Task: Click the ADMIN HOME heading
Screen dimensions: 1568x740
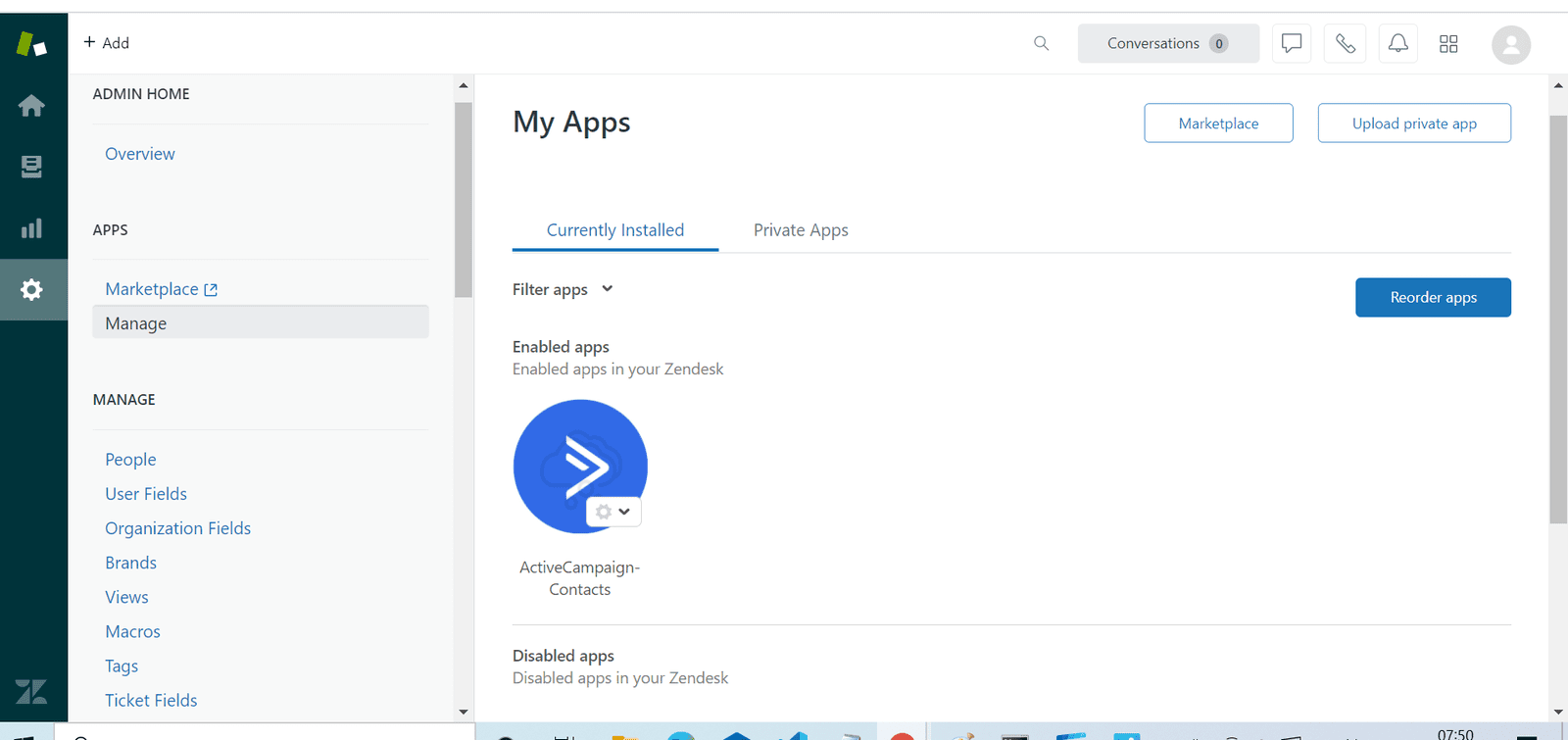Action: [x=141, y=94]
